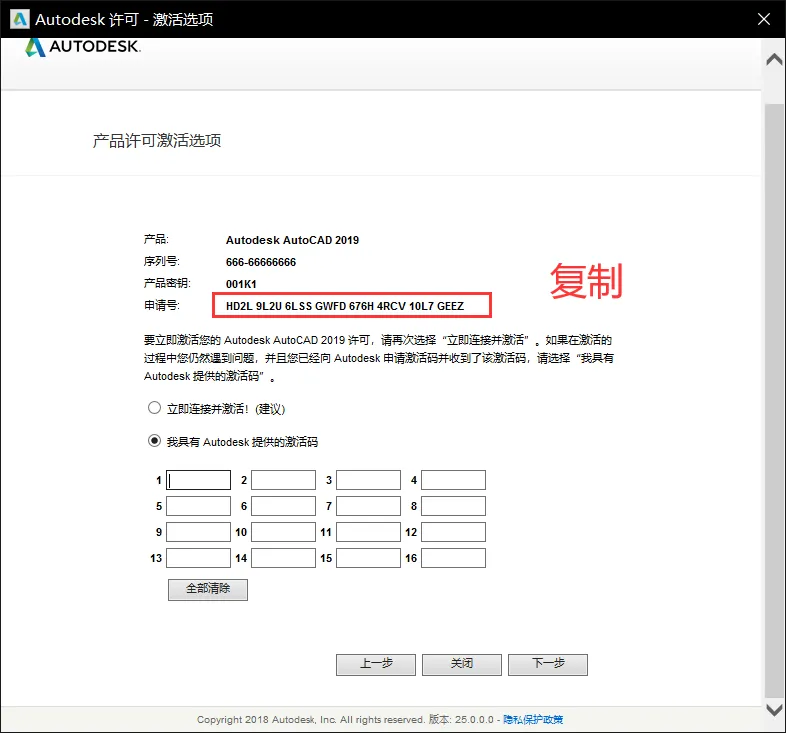This screenshot has height=733, width=786.
Task: Click activation code field 12
Action: coord(453,532)
